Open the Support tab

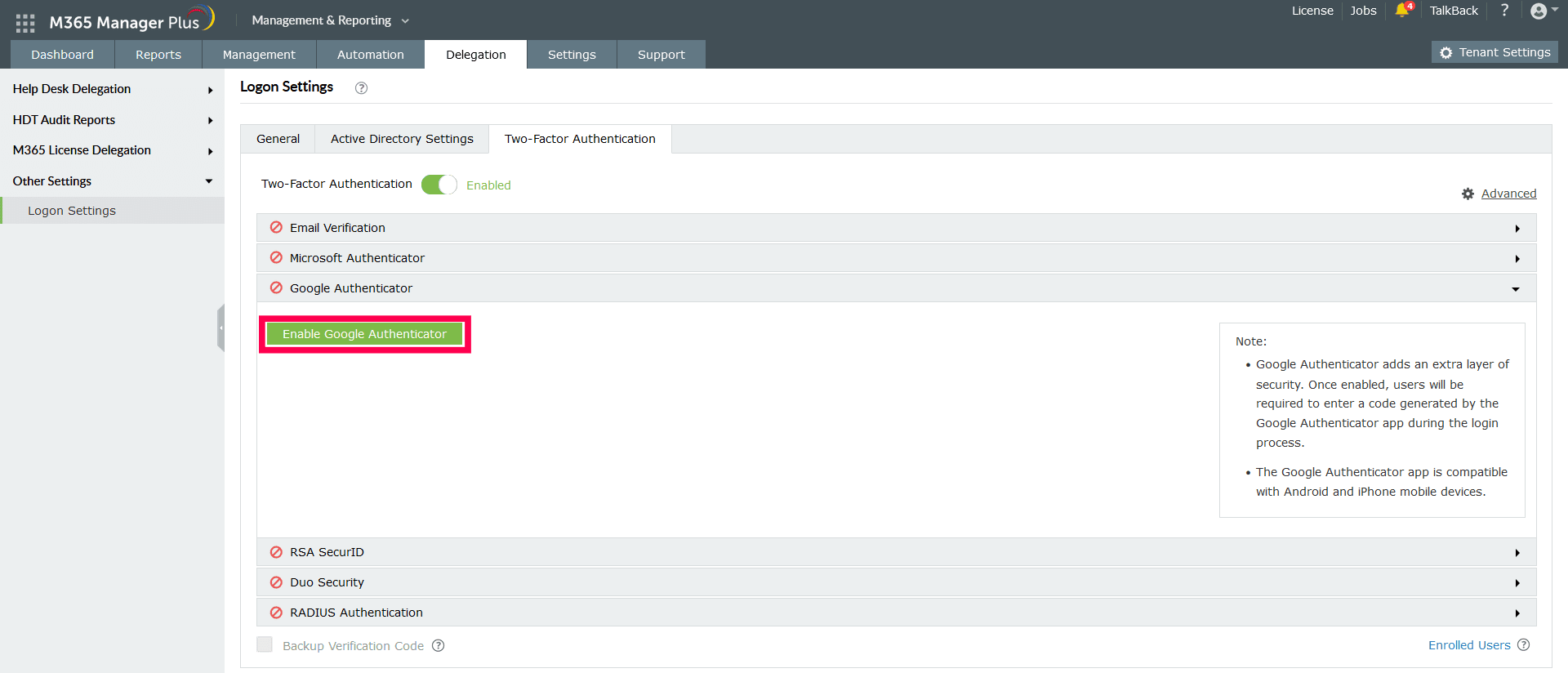point(661,55)
